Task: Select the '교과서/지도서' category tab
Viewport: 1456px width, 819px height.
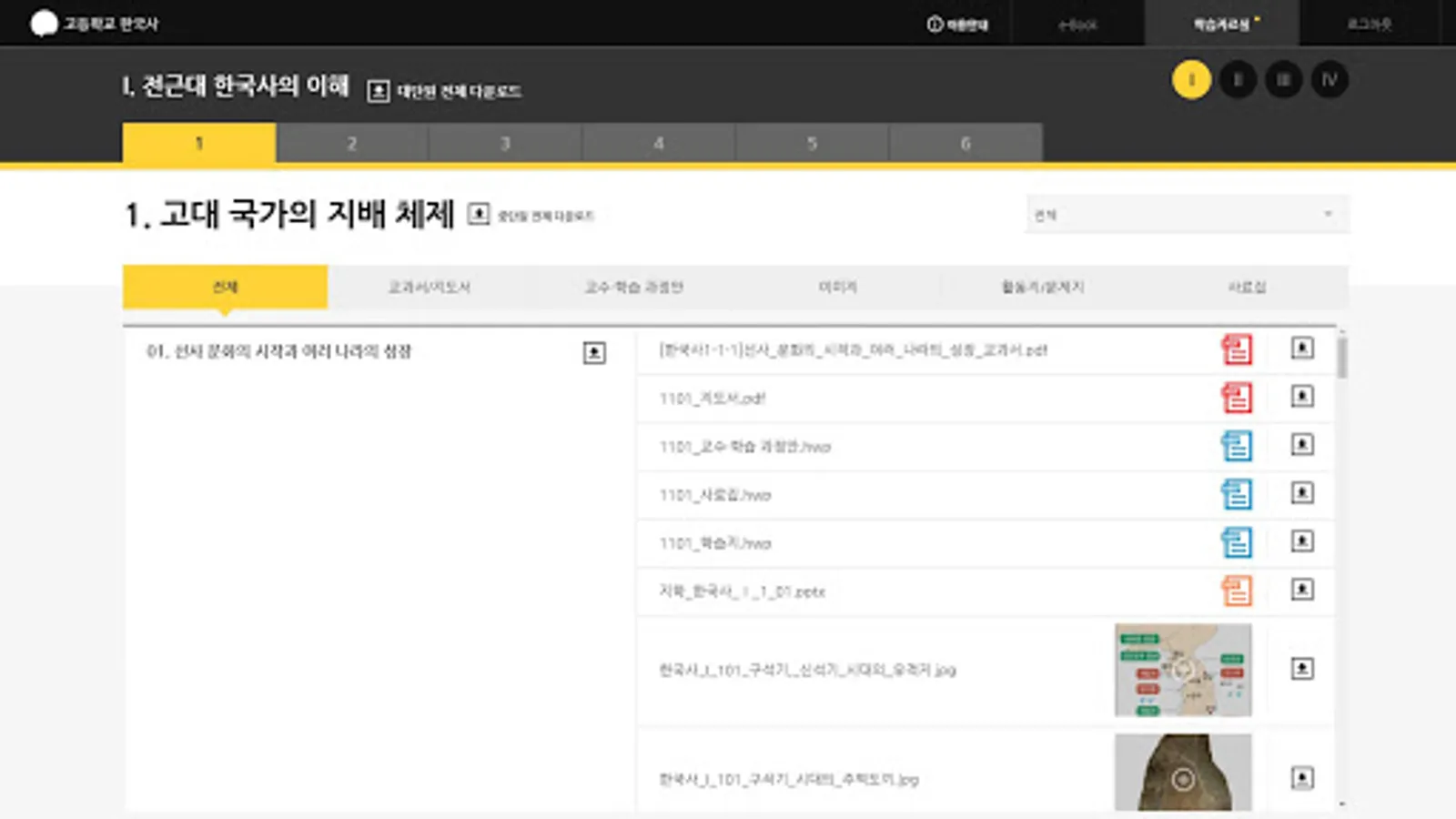Action: pos(430,287)
